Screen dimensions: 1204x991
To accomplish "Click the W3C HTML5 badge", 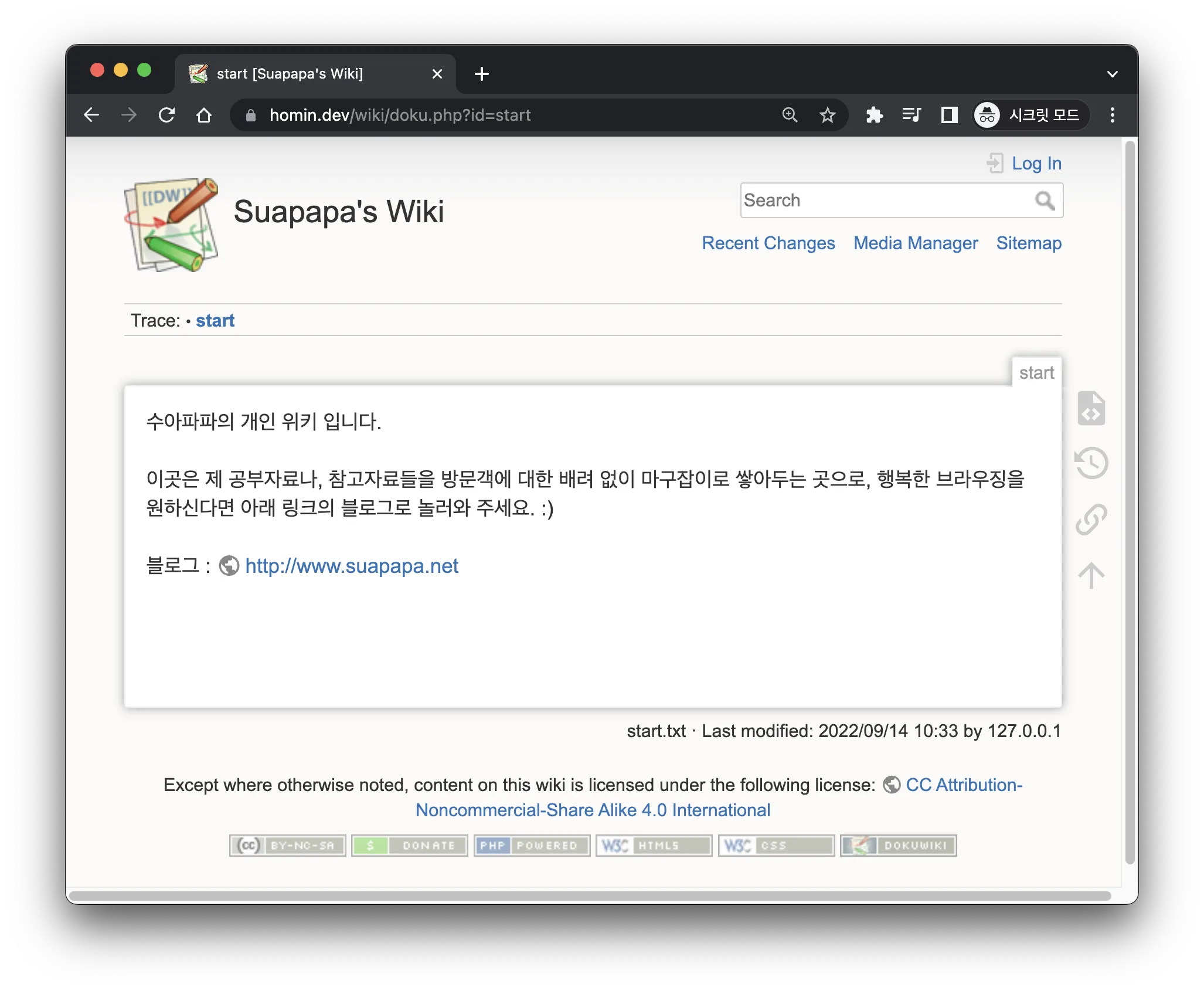I will tap(654, 846).
